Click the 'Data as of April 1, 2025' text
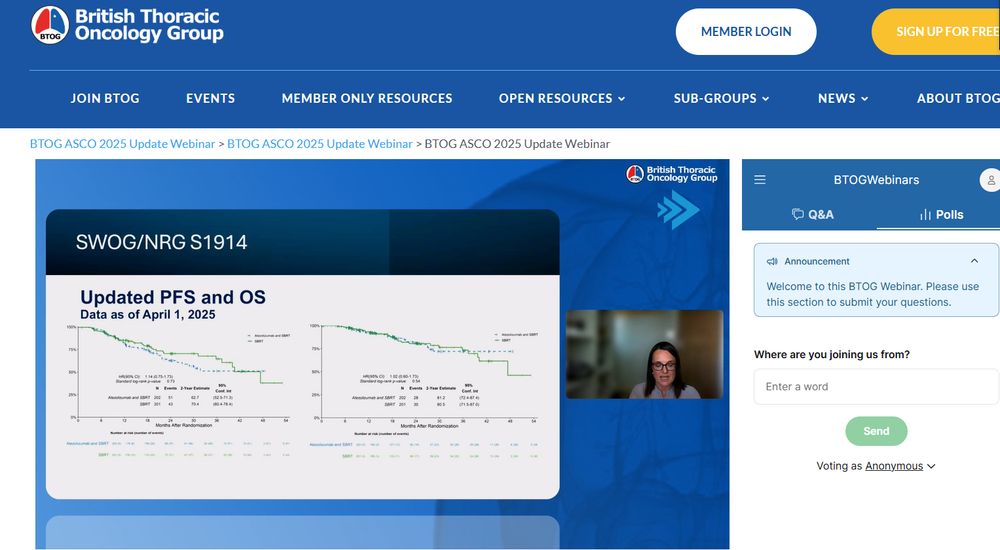Viewport: 1000px width, 550px height. [147, 315]
